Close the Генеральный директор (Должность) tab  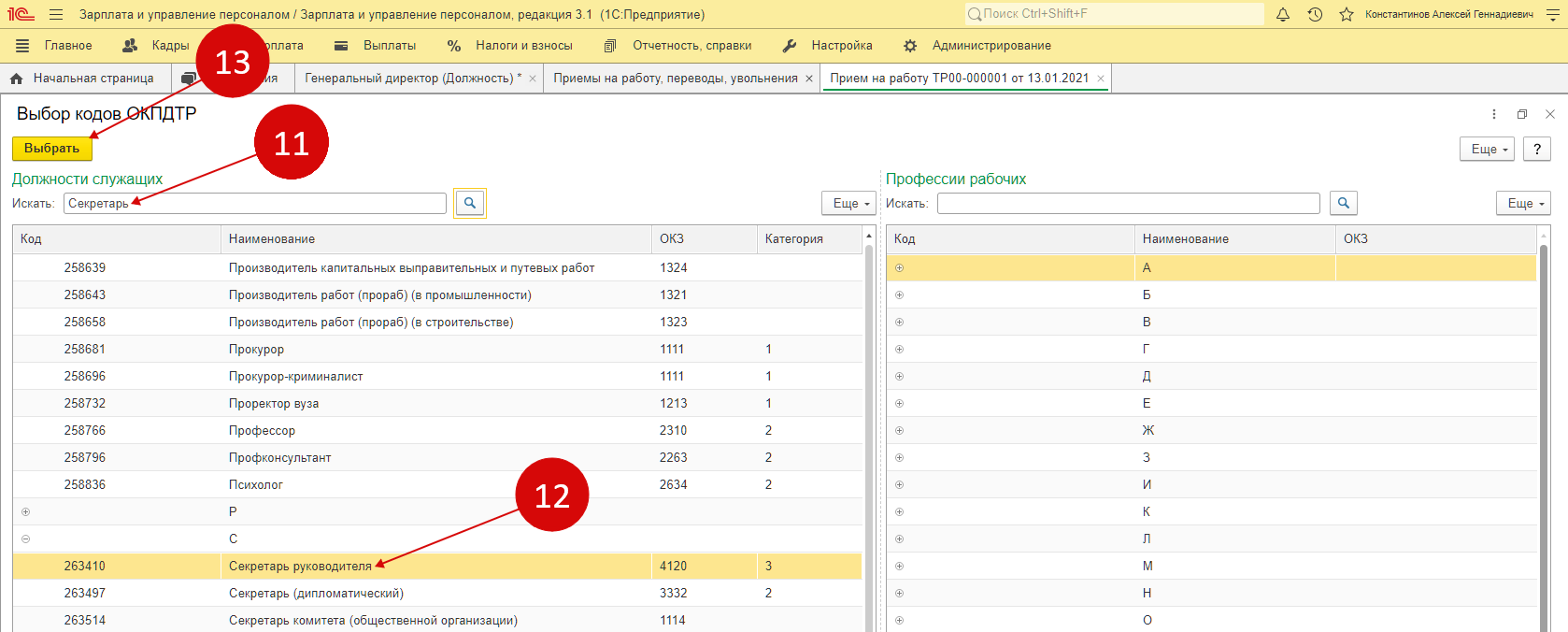533,79
